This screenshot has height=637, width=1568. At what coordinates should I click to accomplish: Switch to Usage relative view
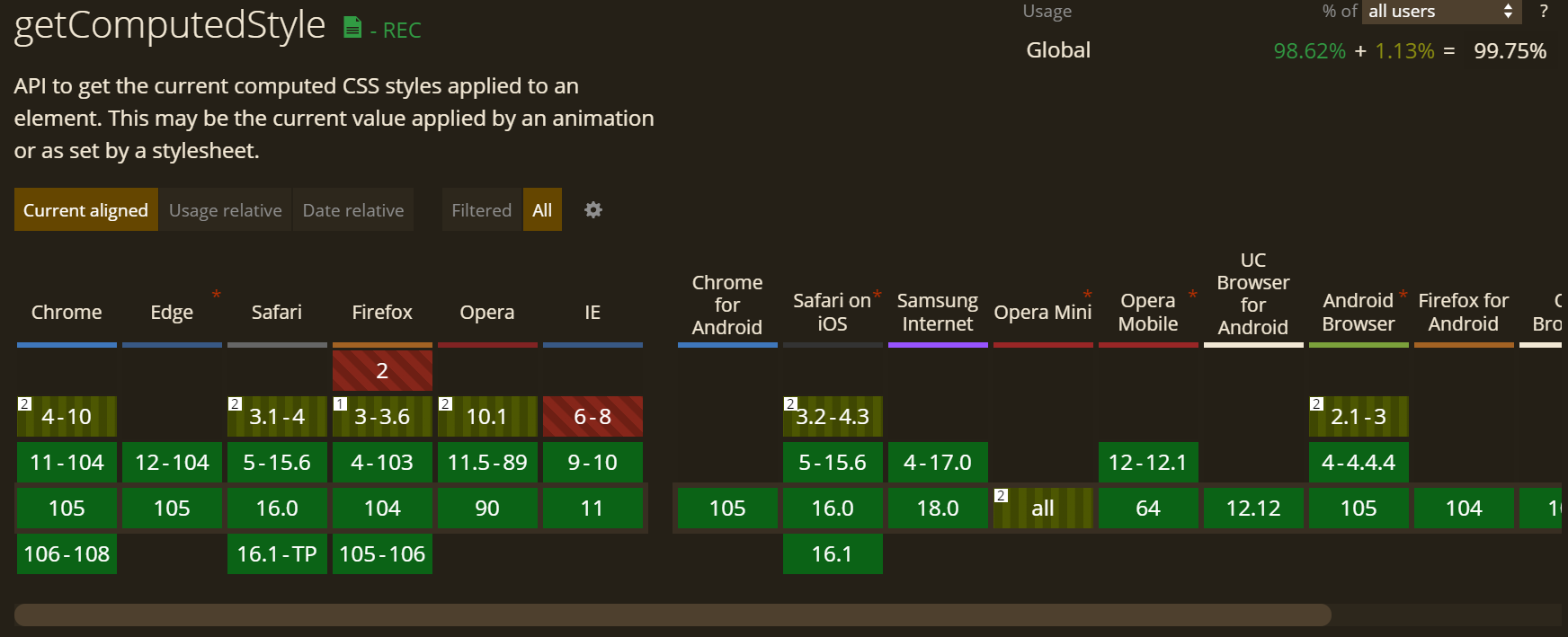[226, 209]
